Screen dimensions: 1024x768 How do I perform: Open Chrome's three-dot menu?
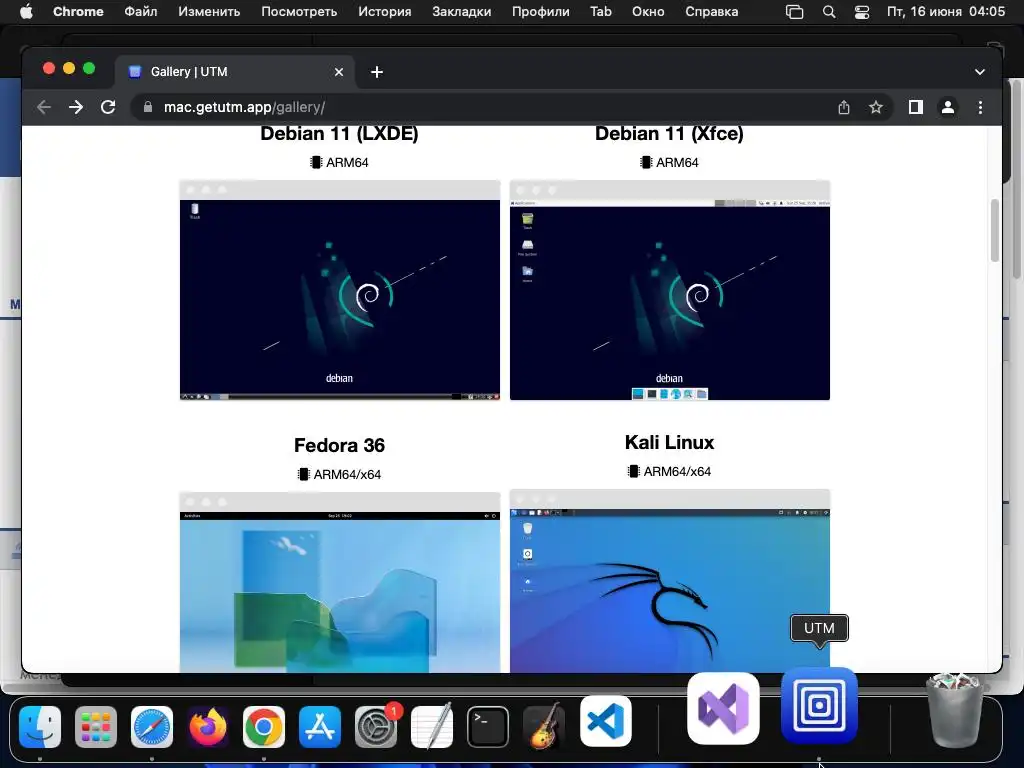[980, 107]
